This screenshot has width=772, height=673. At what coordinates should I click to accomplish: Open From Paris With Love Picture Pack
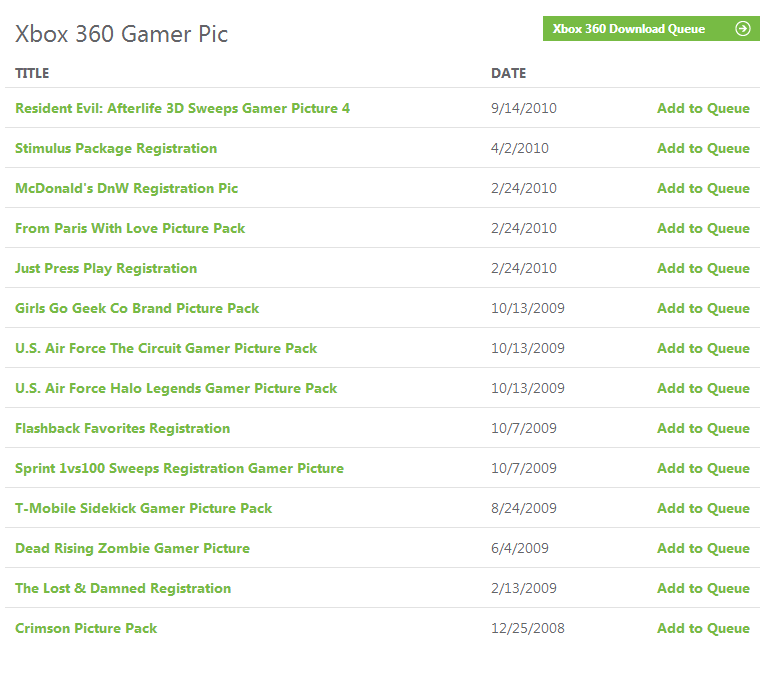pos(130,228)
